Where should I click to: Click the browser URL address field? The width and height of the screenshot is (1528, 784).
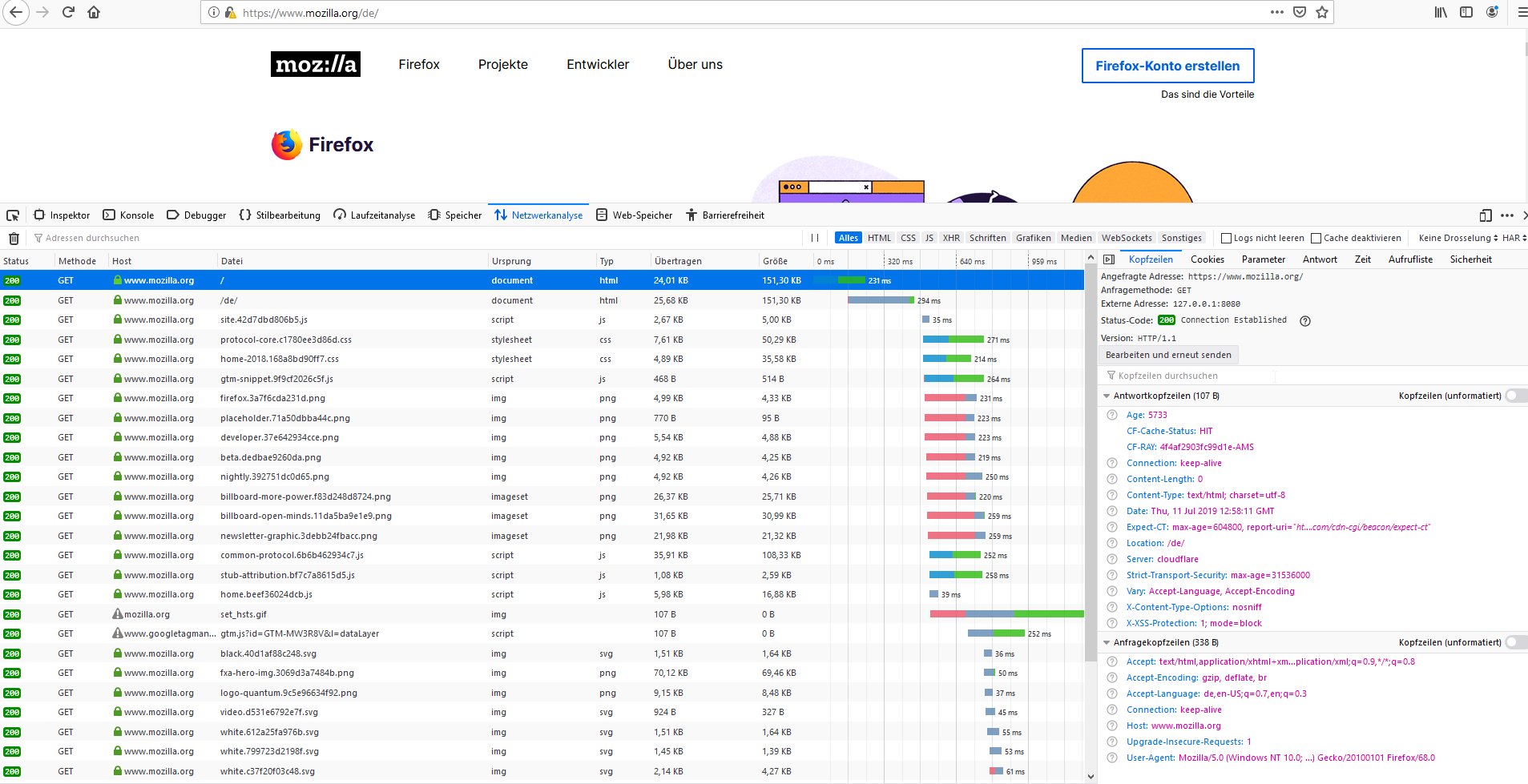pyautogui.click(x=753, y=13)
